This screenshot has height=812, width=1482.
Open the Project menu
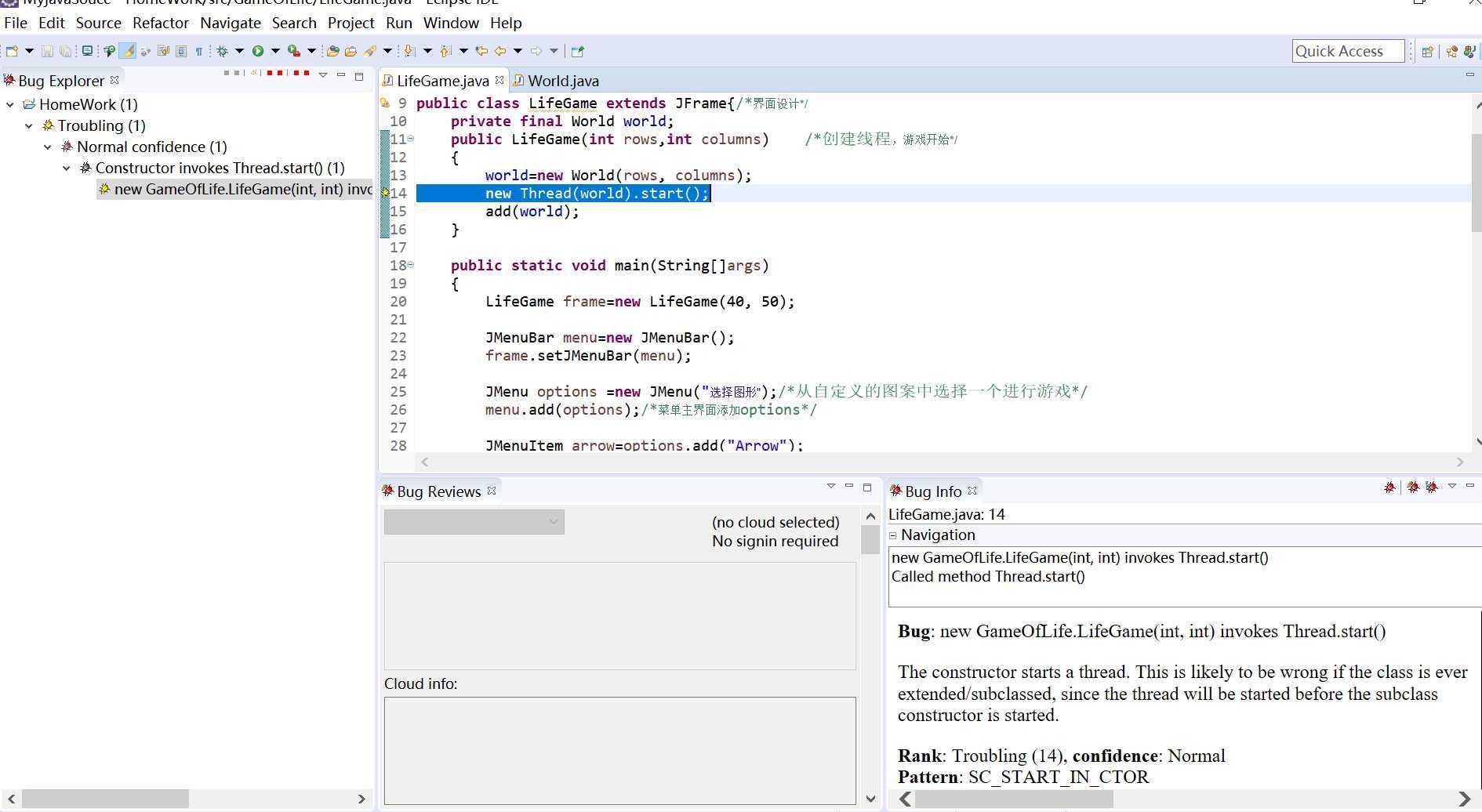351,23
